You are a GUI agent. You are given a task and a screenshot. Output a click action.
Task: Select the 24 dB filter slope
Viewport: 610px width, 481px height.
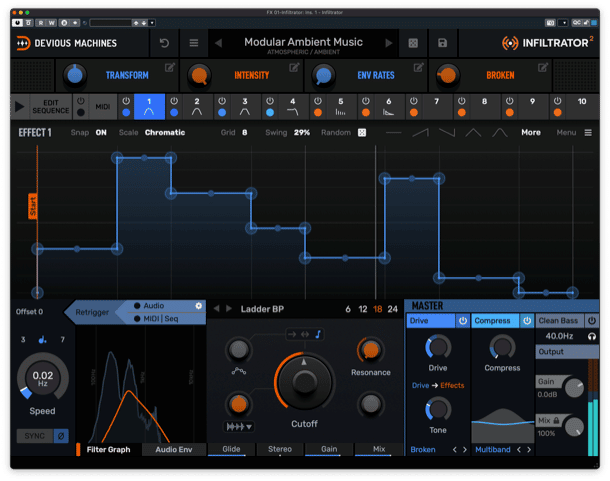coord(393,309)
